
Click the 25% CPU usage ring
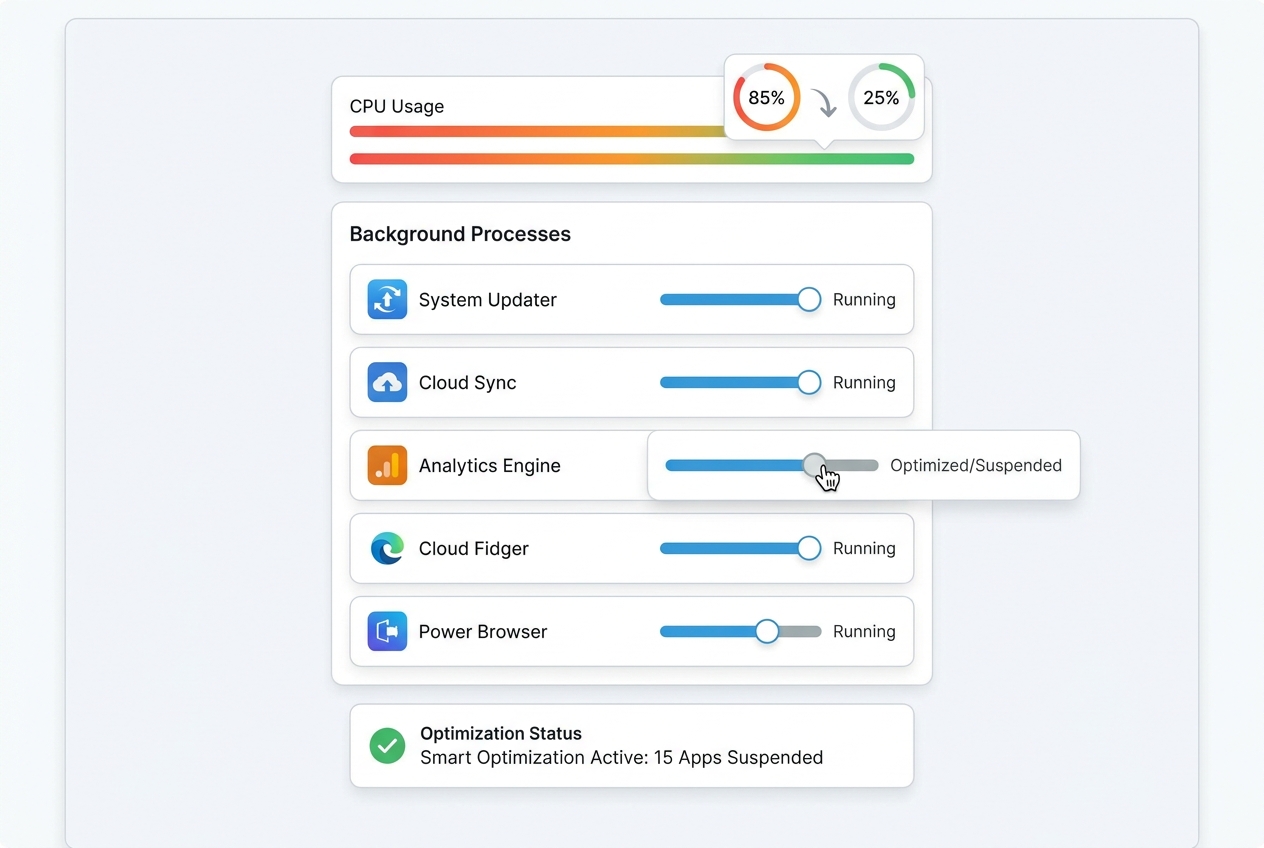tap(881, 97)
